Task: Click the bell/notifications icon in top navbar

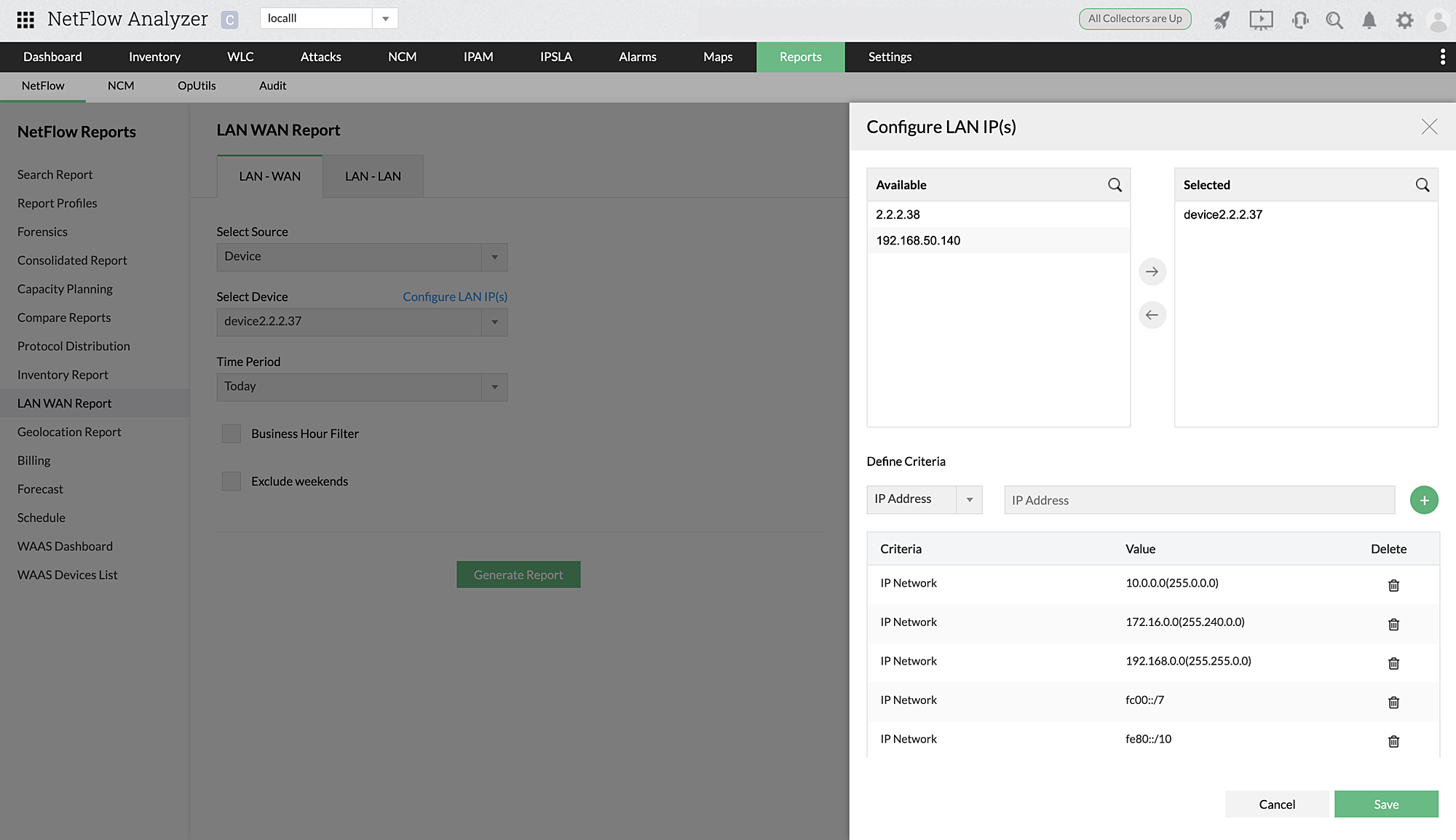Action: 1370,20
